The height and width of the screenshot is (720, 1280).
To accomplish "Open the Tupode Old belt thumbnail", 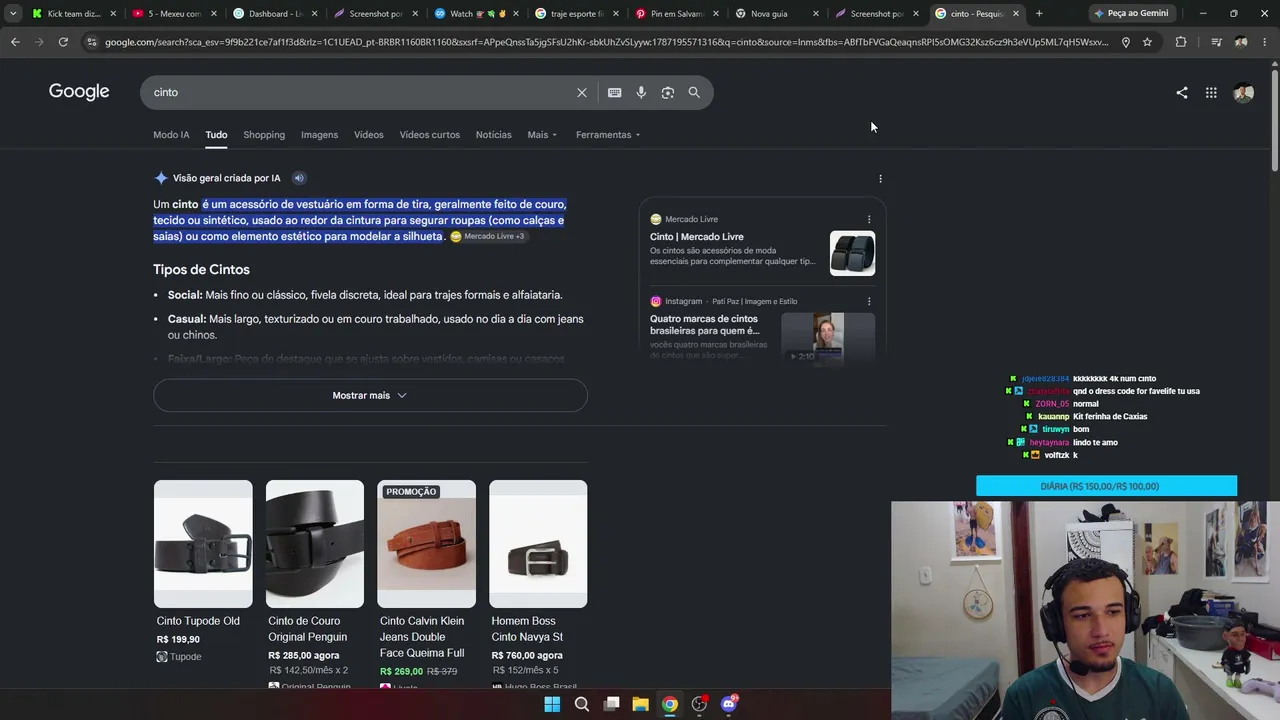I will [x=203, y=544].
